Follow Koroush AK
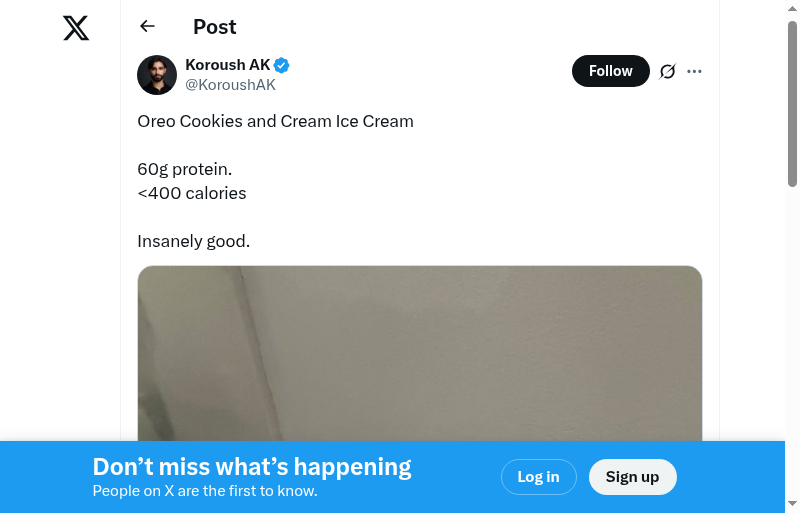This screenshot has height=513, width=800. pos(610,71)
